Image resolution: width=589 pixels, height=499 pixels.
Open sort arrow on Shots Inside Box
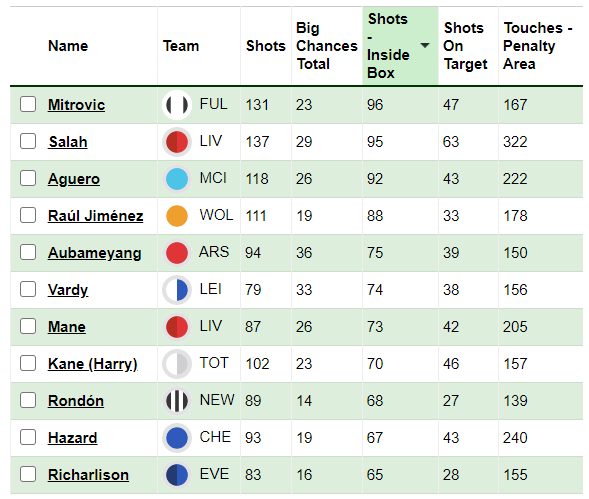425,45
